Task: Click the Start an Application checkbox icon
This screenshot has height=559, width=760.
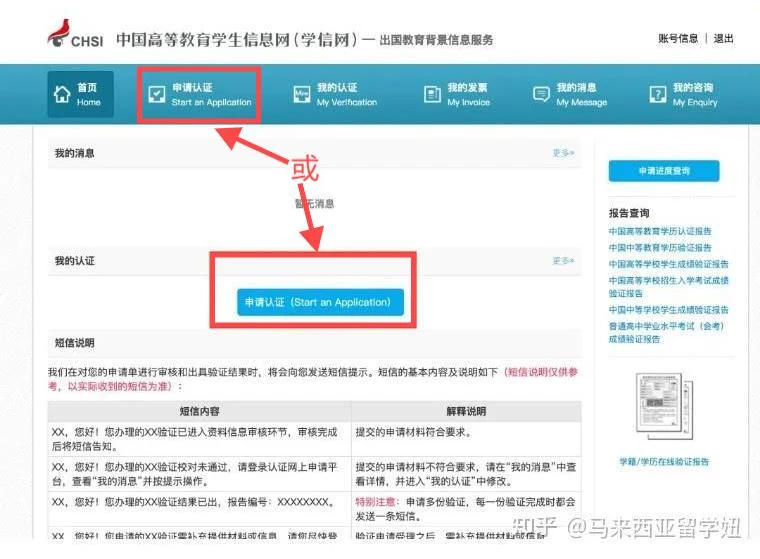Action: click(157, 94)
